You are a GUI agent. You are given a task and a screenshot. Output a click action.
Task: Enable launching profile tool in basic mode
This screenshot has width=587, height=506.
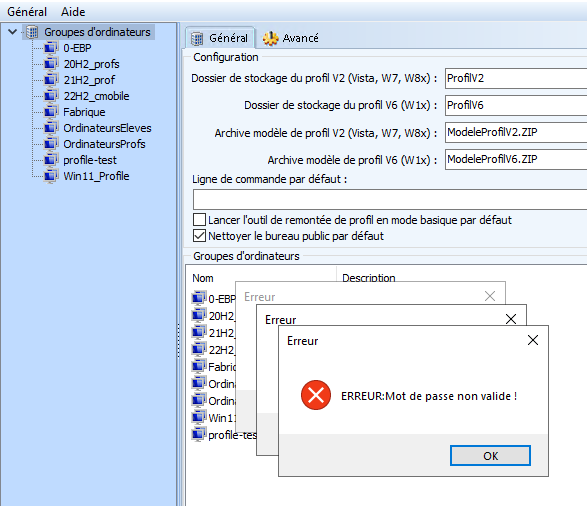[199, 220]
